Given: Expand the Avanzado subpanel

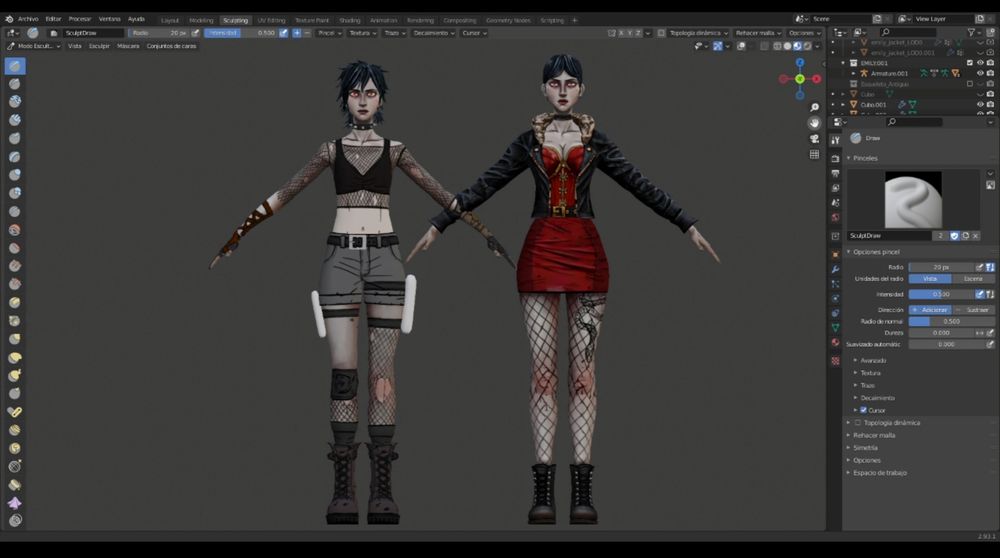Looking at the screenshot, I should 872,360.
